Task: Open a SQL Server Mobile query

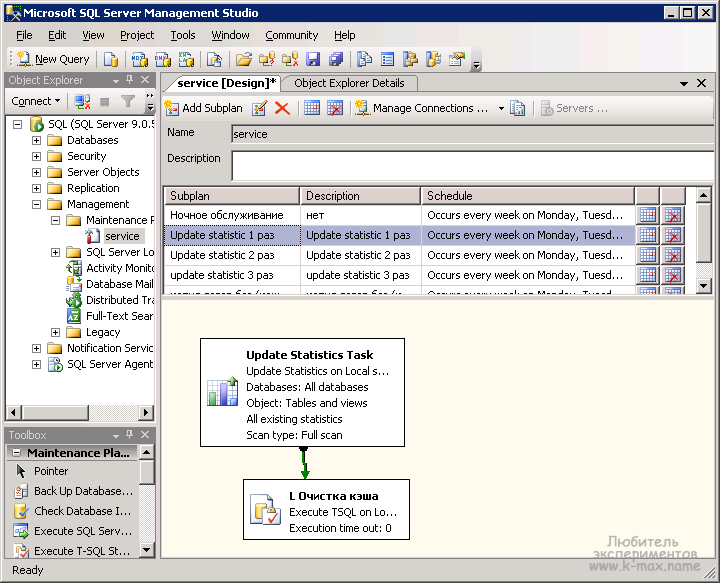Action: 214,59
